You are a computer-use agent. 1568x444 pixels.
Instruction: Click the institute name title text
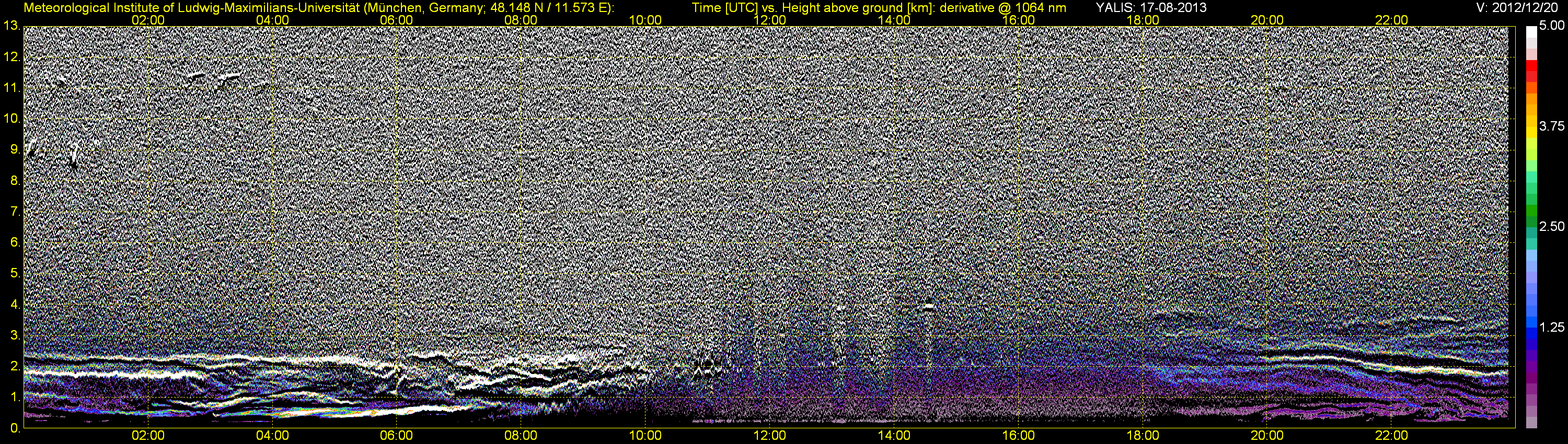pyautogui.click(x=318, y=8)
